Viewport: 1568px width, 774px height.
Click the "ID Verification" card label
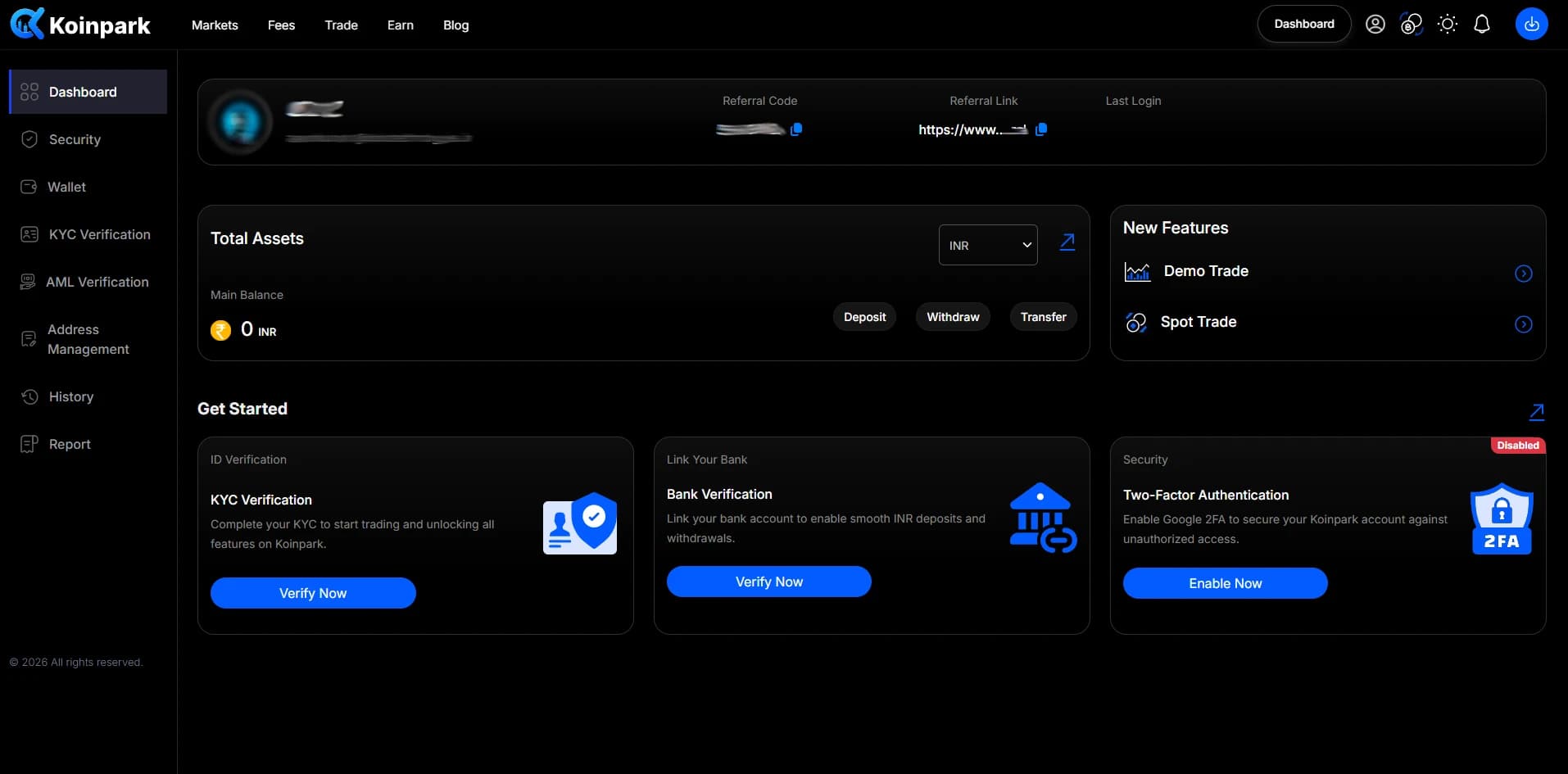[248, 459]
